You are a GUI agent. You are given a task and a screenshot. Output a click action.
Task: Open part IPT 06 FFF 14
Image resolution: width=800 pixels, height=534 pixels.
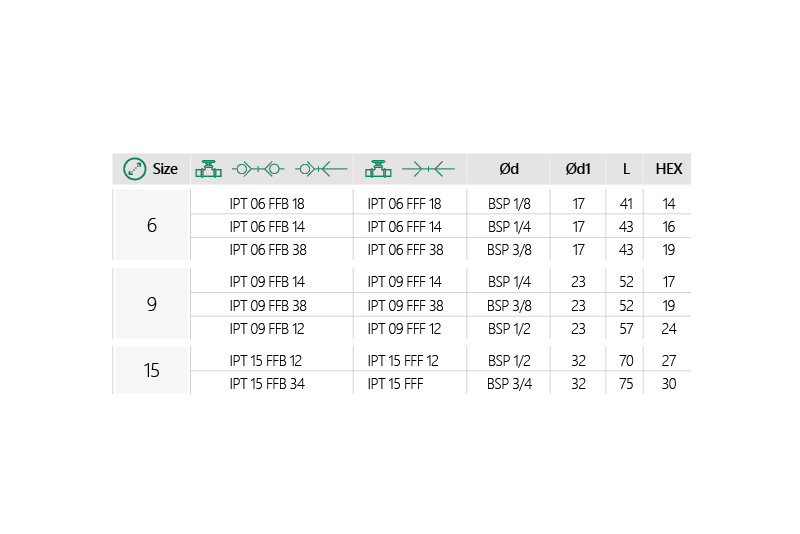click(x=405, y=226)
